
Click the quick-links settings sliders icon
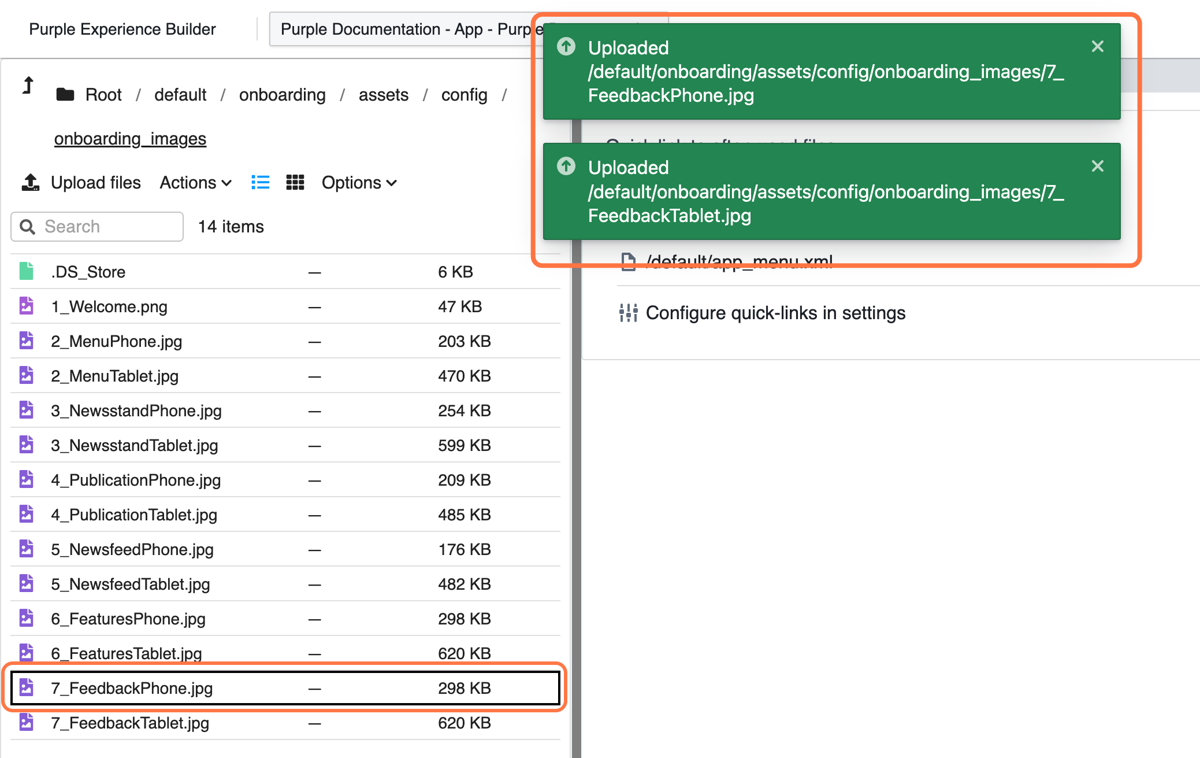[628, 313]
